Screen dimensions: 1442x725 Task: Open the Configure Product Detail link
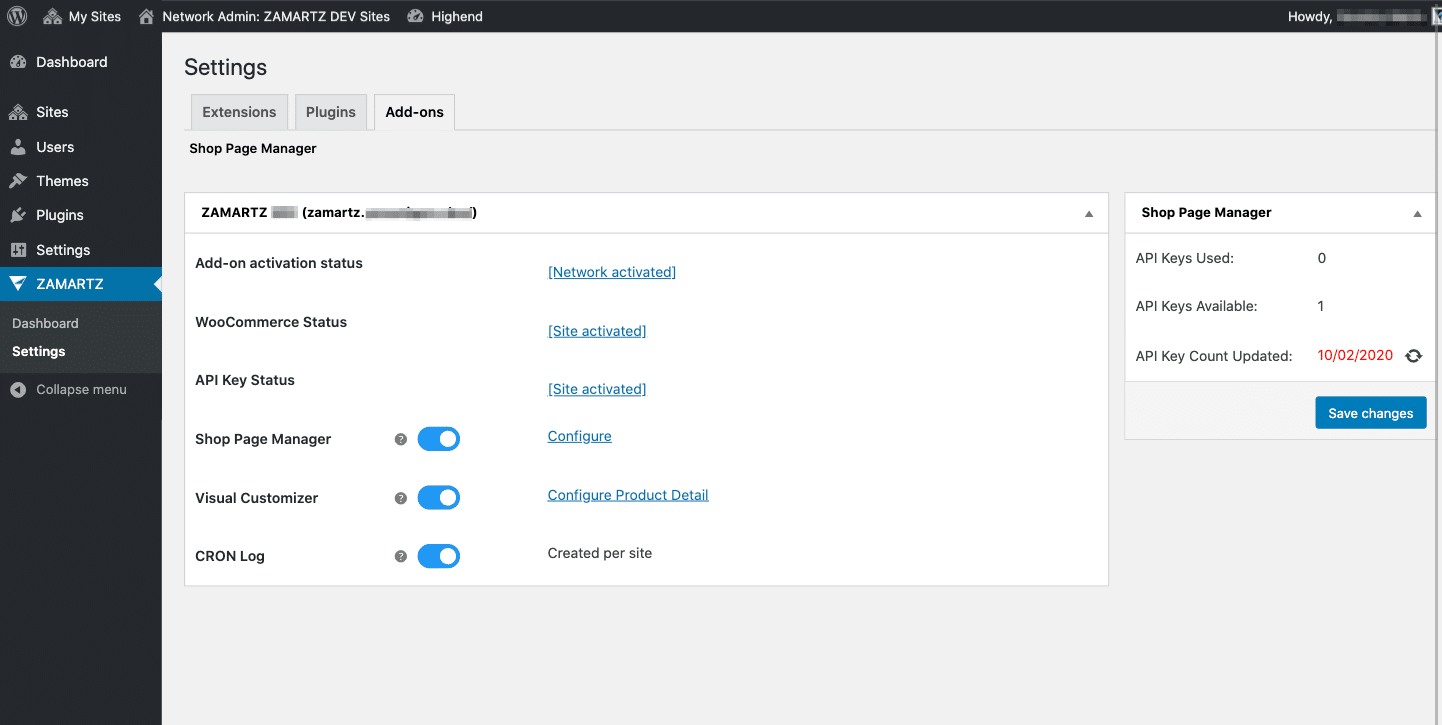(628, 494)
